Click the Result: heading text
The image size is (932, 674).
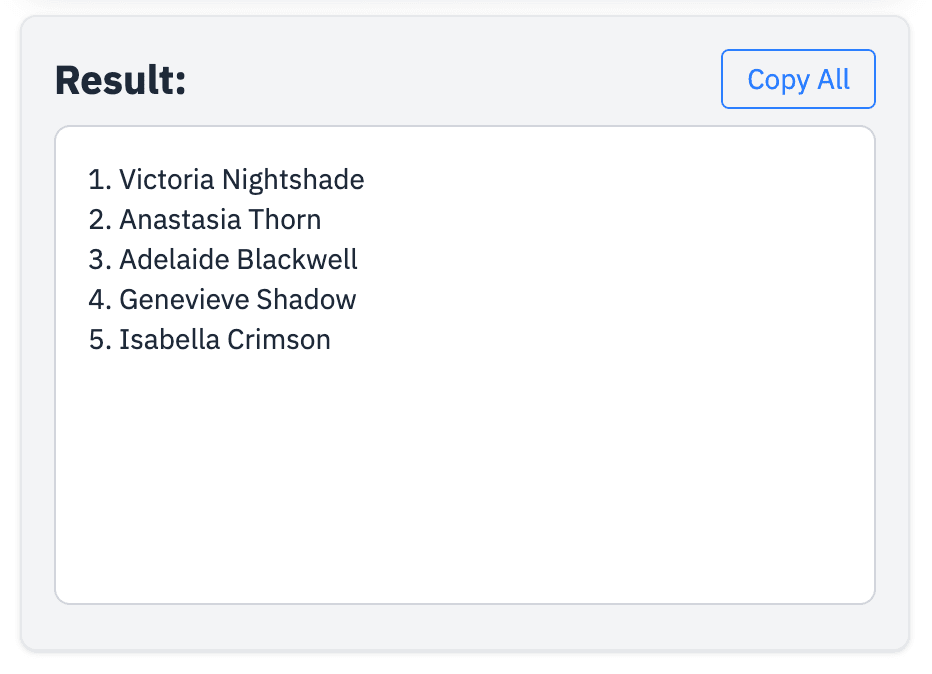pyautogui.click(x=121, y=80)
